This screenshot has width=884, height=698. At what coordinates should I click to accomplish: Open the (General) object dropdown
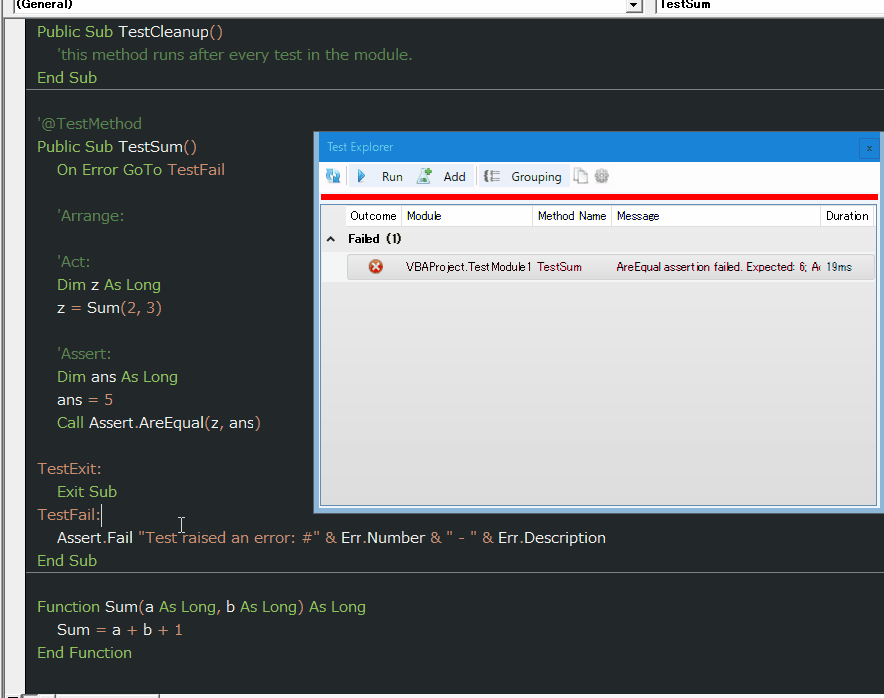(x=633, y=5)
